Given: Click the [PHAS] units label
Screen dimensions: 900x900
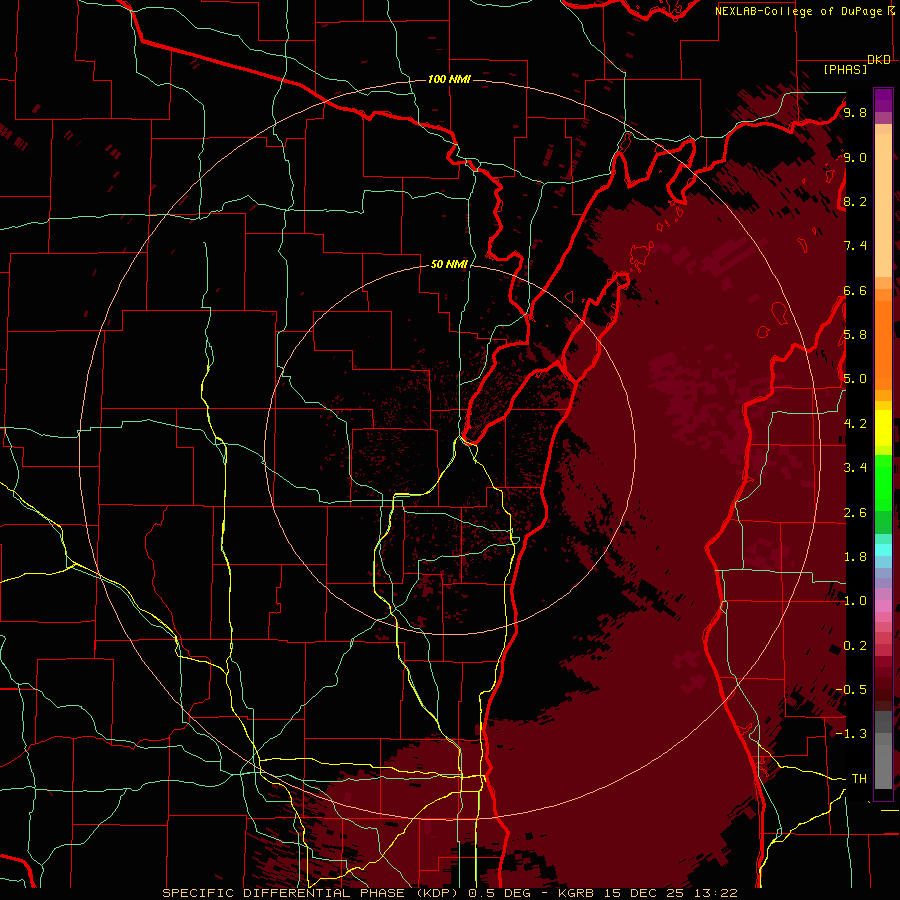Looking at the screenshot, I should coord(845,69).
